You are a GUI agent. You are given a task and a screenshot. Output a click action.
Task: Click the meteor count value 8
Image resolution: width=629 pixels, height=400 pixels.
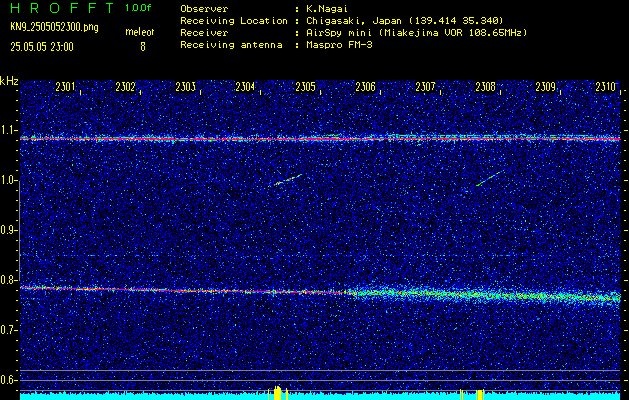coord(143,47)
